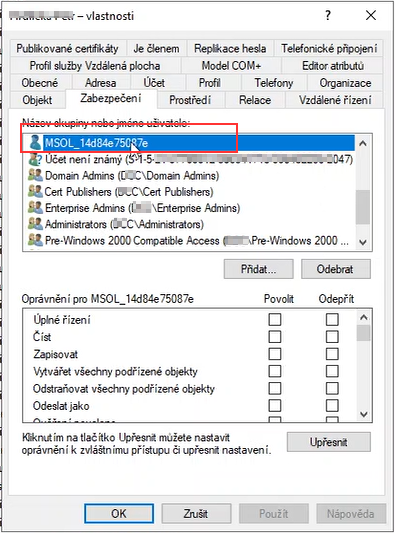Cancel with the Zrušit button

196,513
